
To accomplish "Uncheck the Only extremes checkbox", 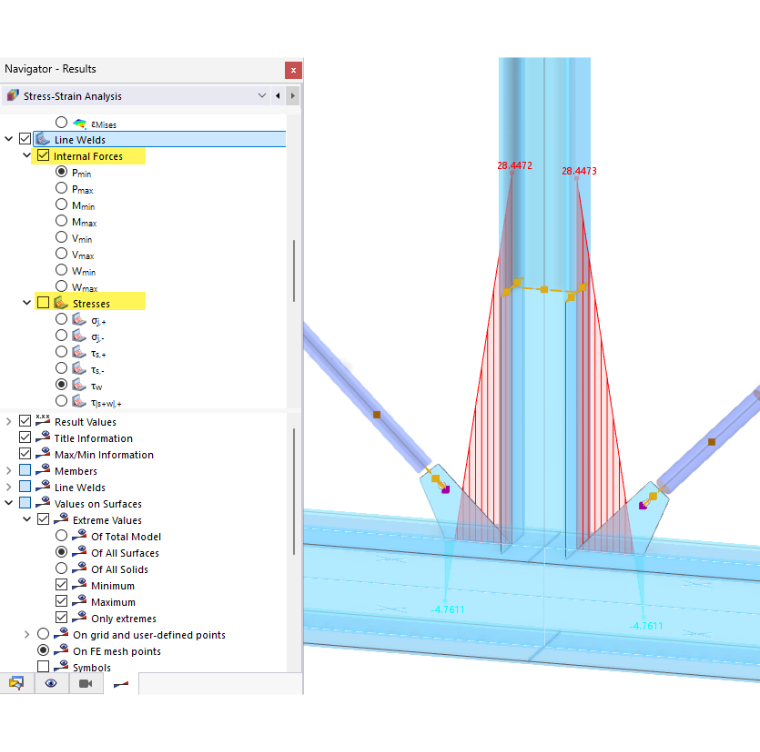I will pyautogui.click(x=61, y=618).
